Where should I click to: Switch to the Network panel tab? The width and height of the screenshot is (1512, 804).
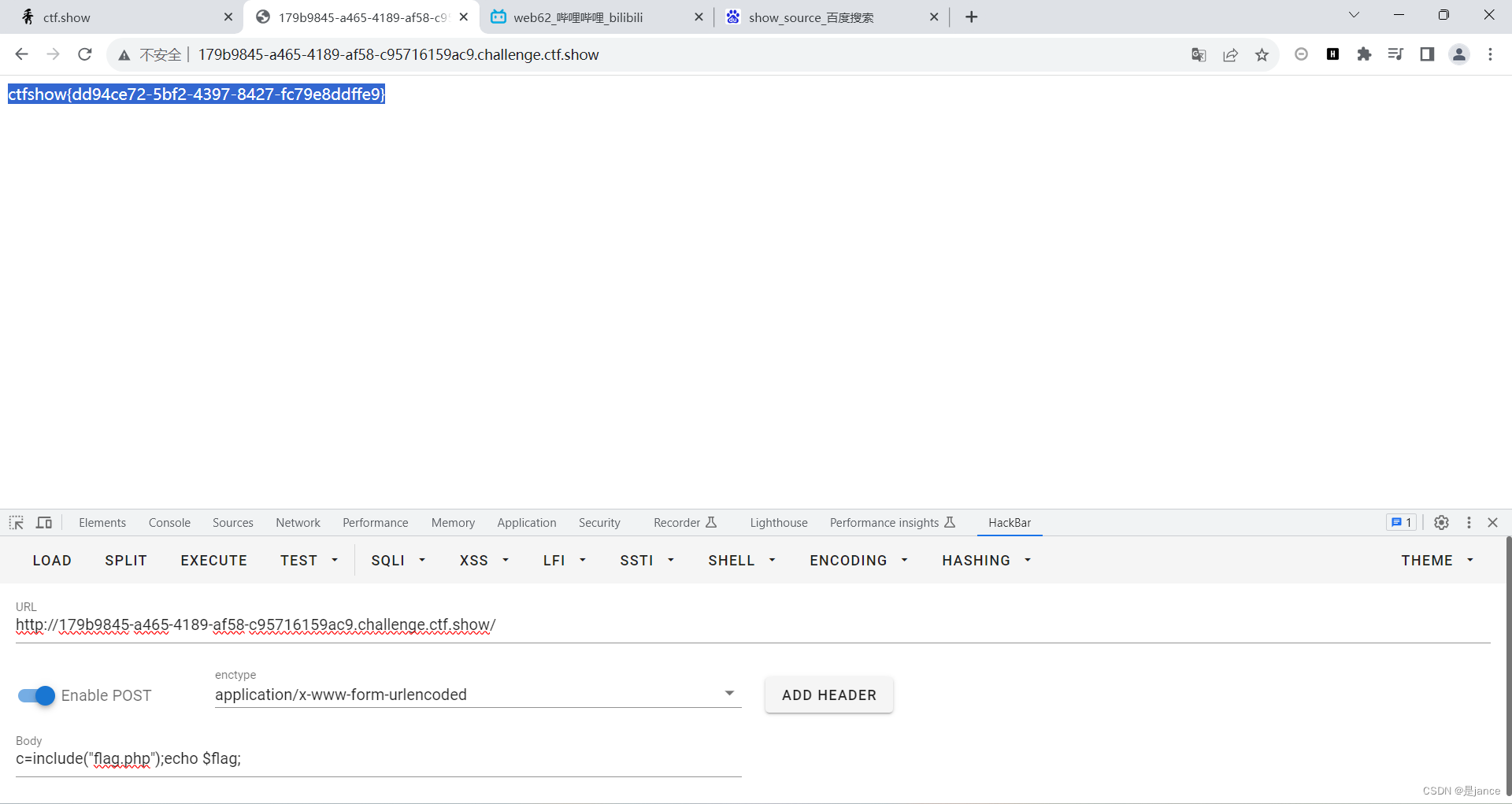click(x=298, y=522)
